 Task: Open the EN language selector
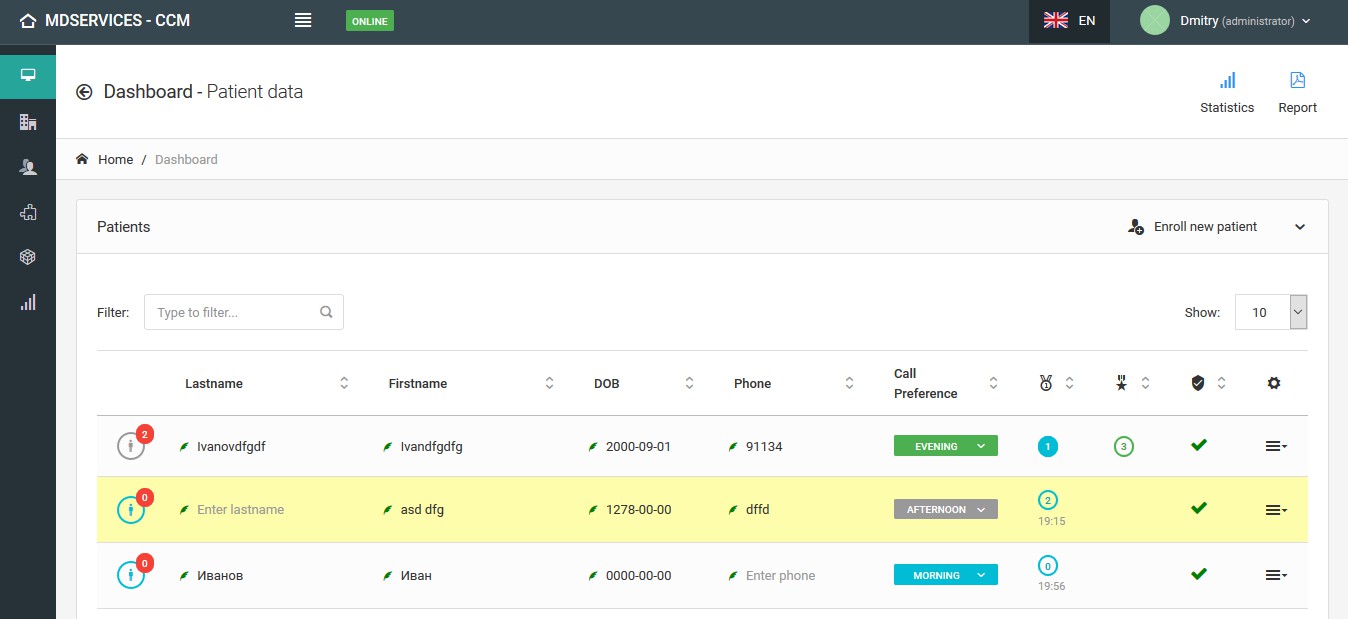pyautogui.click(x=1069, y=21)
